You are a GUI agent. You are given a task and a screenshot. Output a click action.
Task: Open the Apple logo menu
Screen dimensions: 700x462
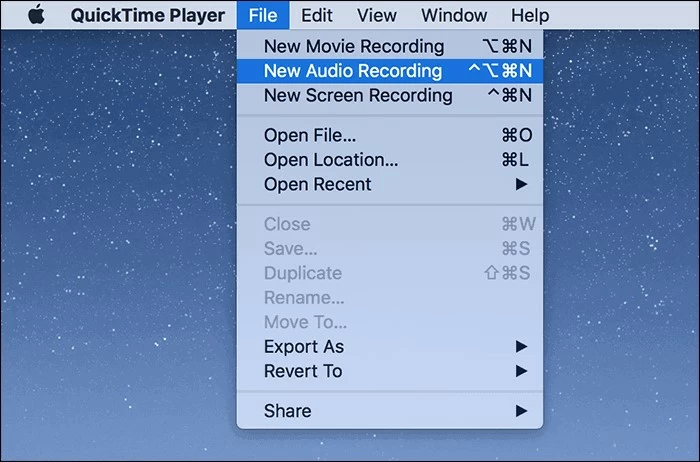pos(36,15)
